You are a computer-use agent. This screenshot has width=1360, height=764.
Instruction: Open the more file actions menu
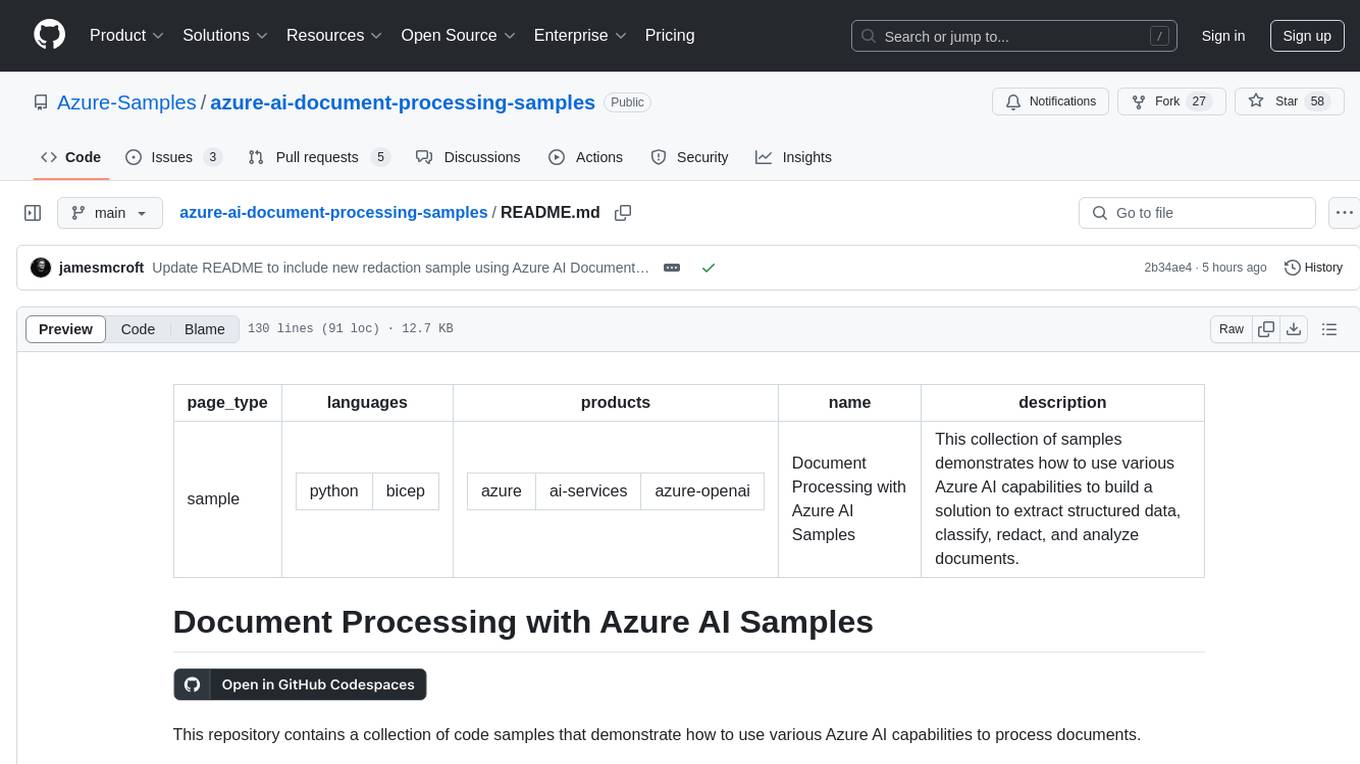pyautogui.click(x=1344, y=213)
